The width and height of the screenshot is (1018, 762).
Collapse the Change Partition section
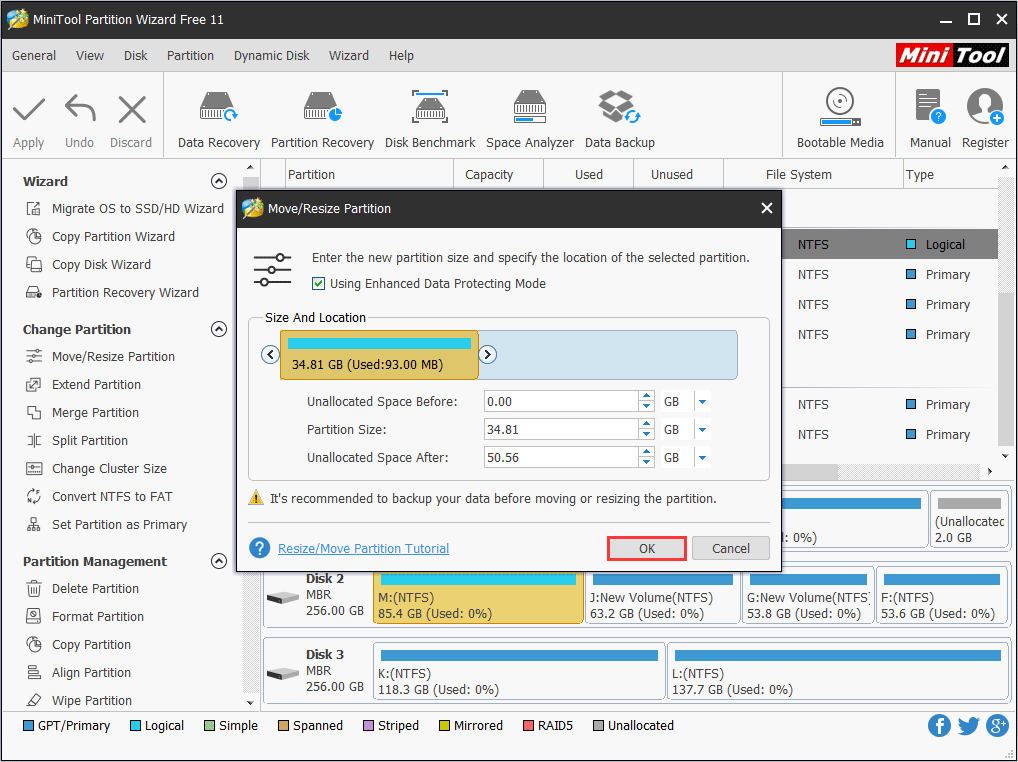pyautogui.click(x=219, y=329)
